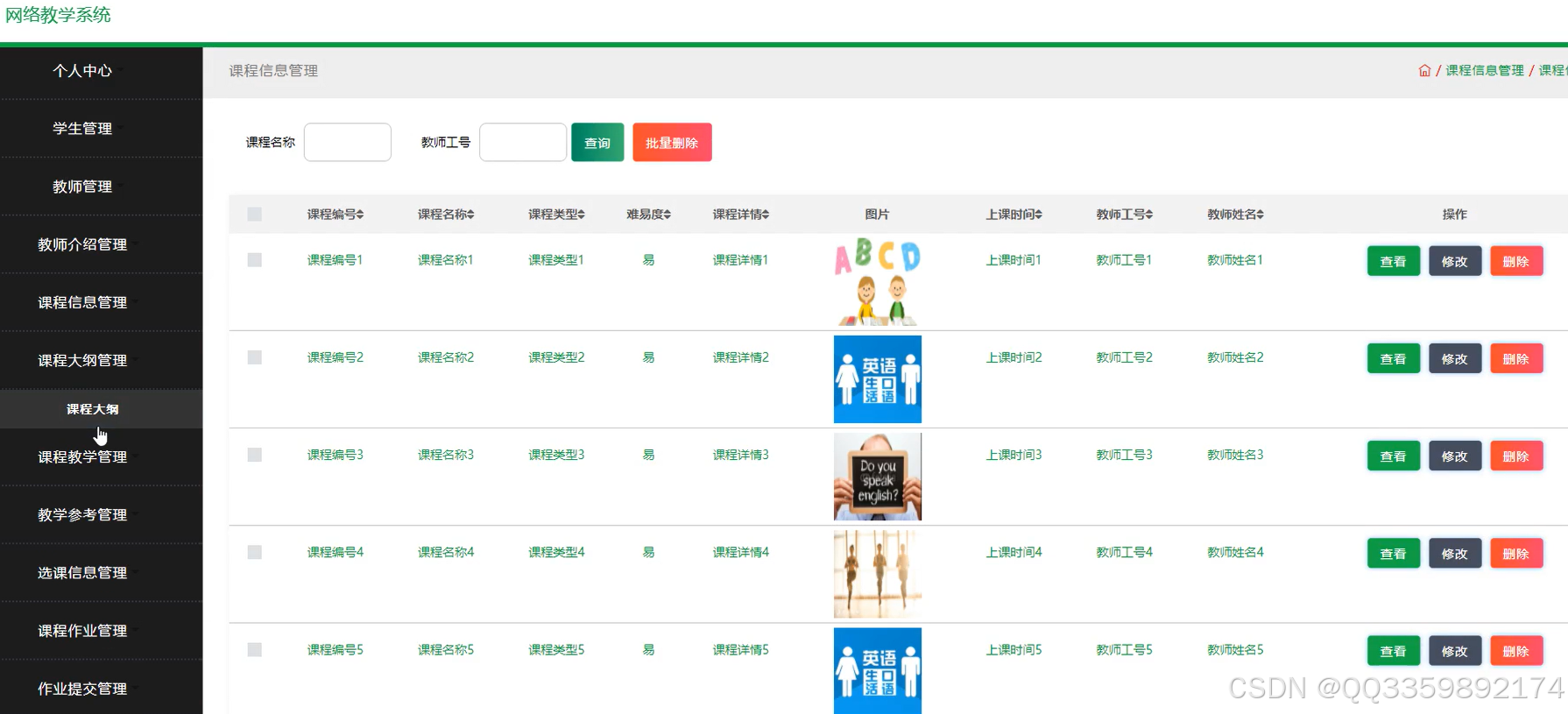Click the home icon in breadcrumb
Image resolution: width=1568 pixels, height=714 pixels.
coord(1424,70)
